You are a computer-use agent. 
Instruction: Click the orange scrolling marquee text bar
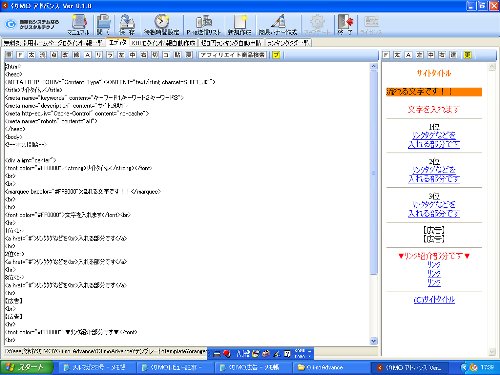click(x=434, y=92)
